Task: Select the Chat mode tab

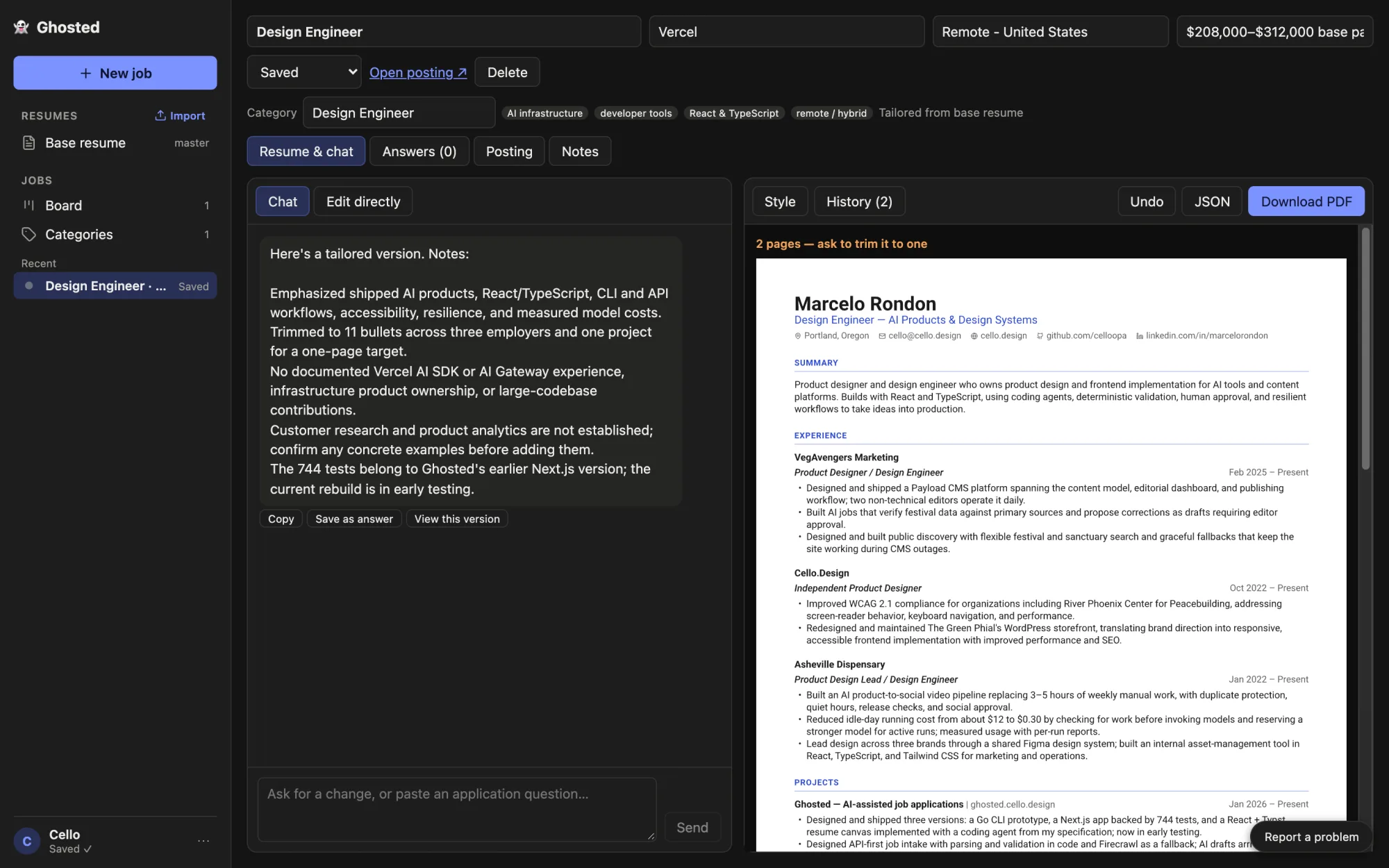Action: point(283,201)
